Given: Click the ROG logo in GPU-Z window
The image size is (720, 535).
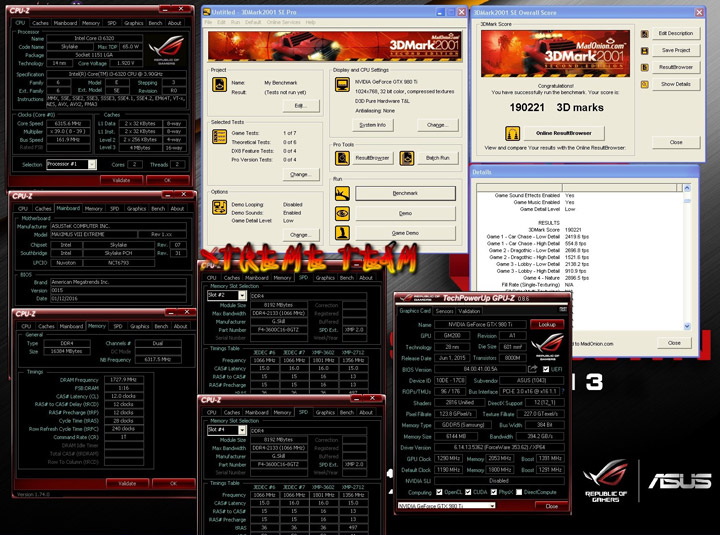Looking at the screenshot, I should click(x=547, y=346).
